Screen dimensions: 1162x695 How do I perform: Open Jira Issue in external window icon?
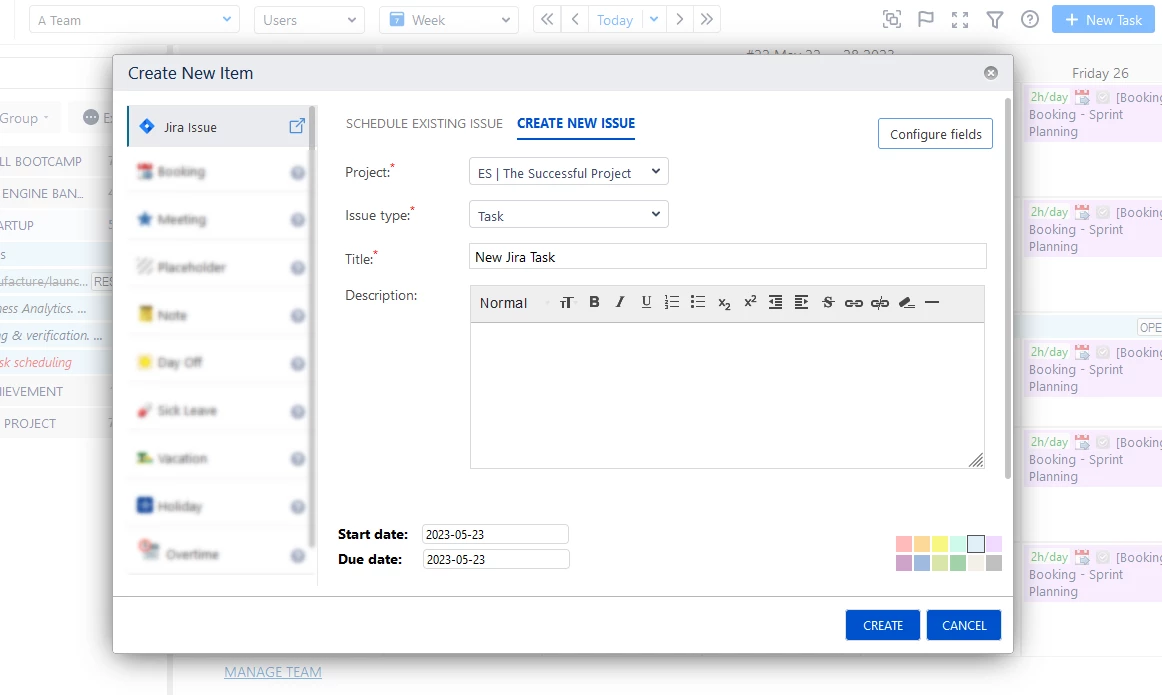297,127
